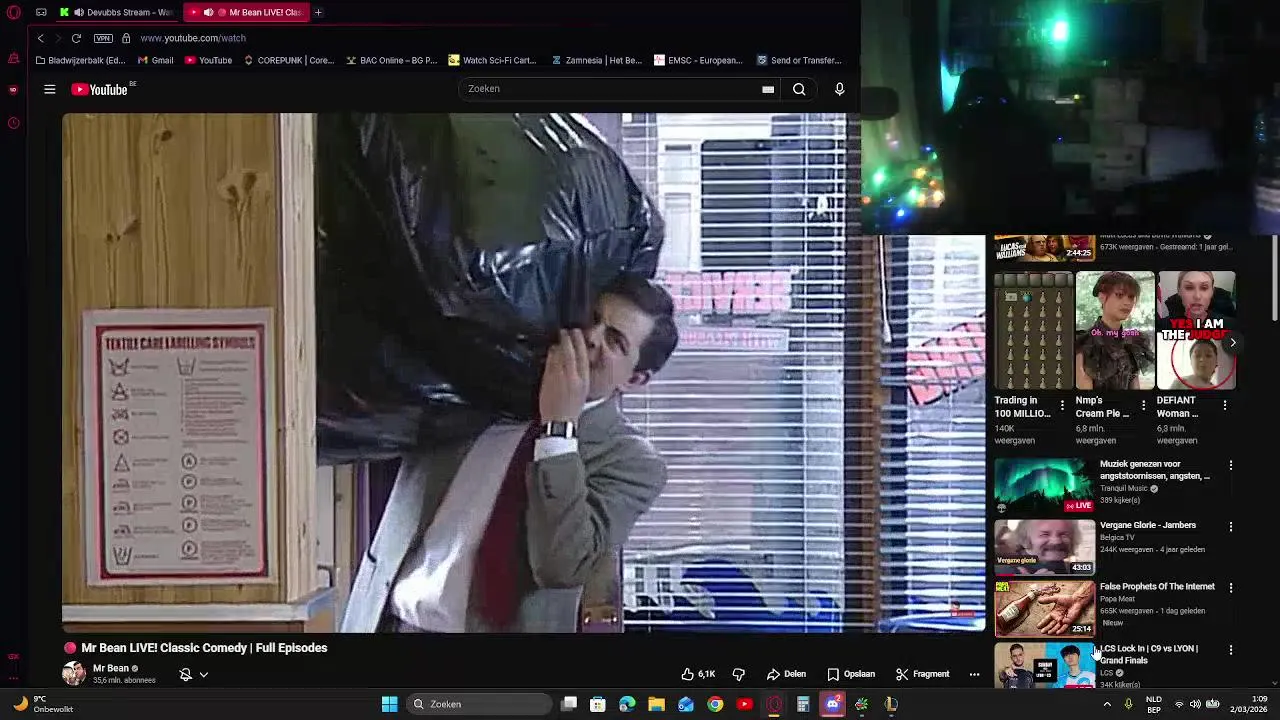This screenshot has height=720, width=1280.
Task: Open the Windows Start button
Action: (389, 704)
